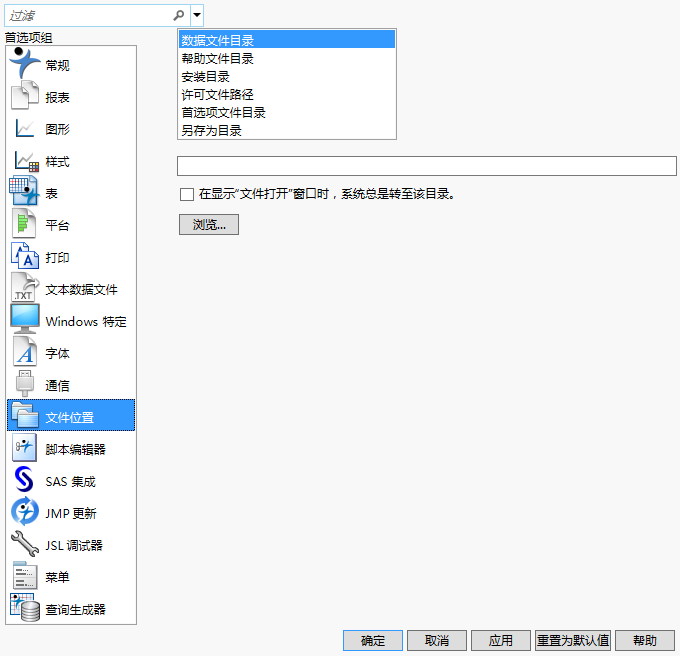Choose the 样式 styles icon

click(26, 160)
